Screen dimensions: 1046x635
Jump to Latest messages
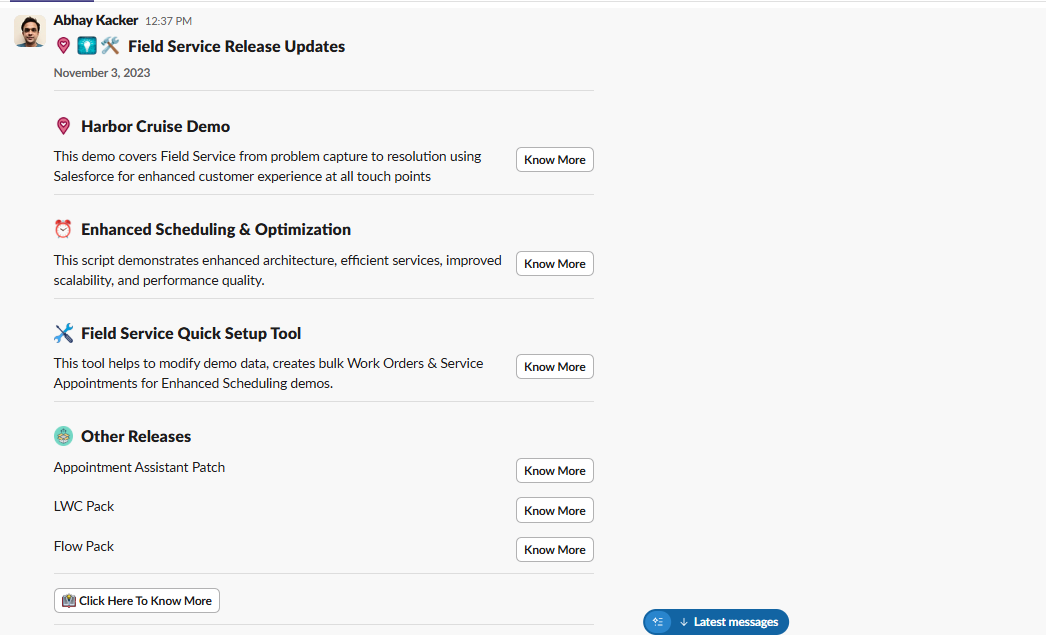point(729,622)
